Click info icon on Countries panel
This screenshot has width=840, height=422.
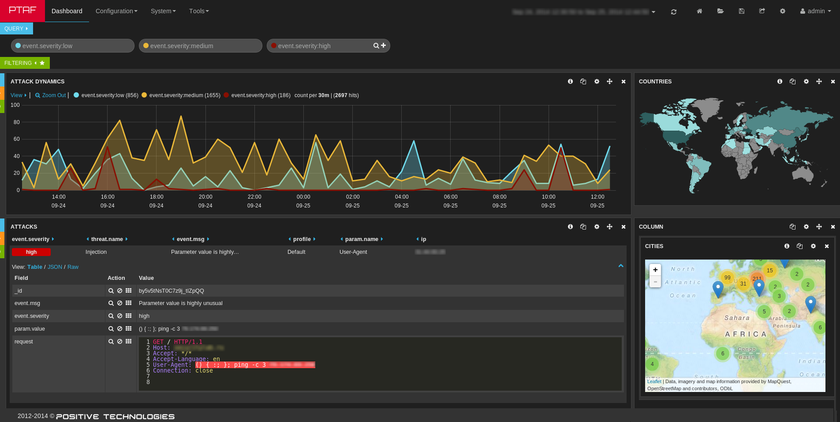click(x=779, y=81)
